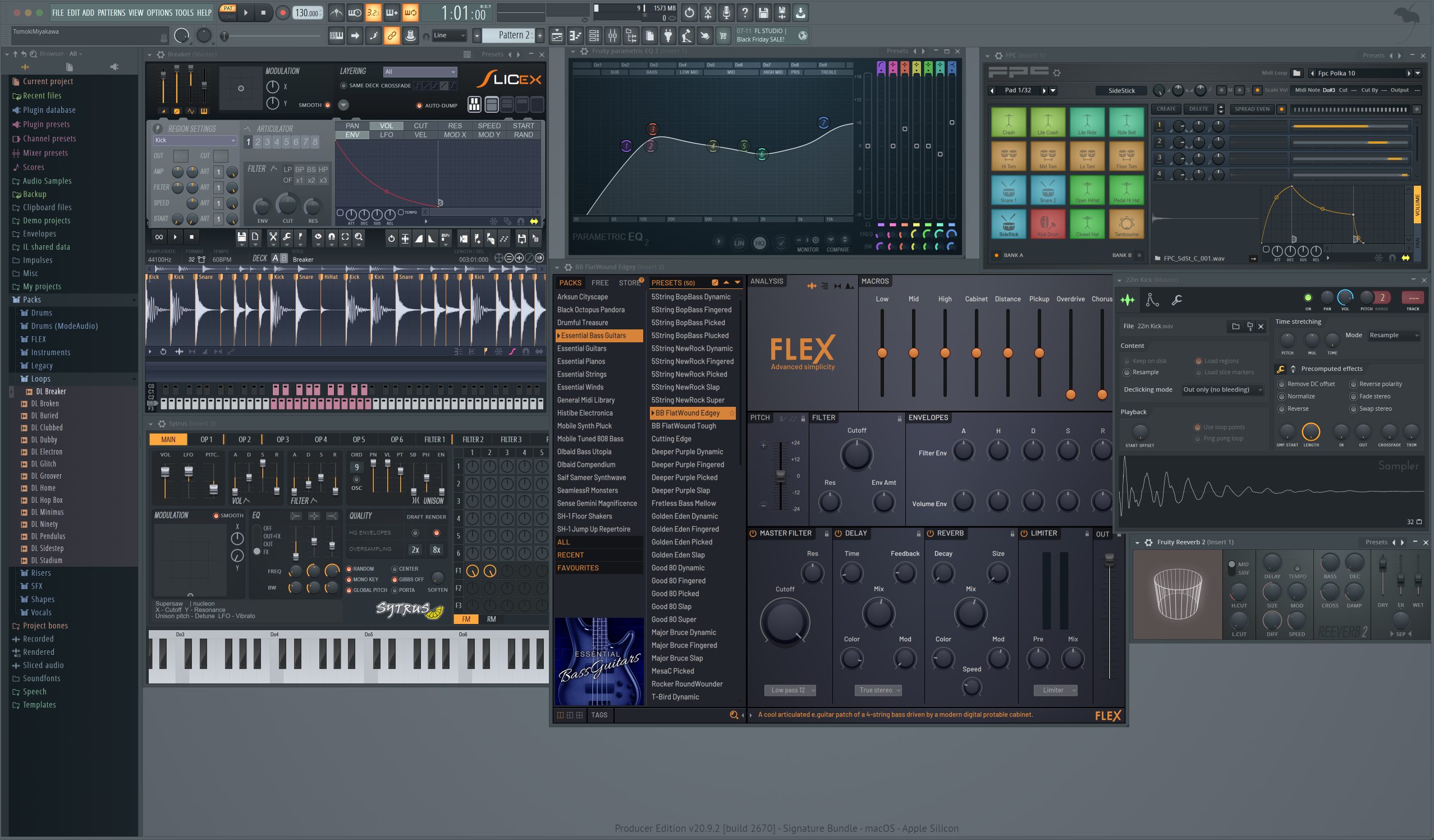This screenshot has height=840, width=1434.
Task: Open the PATTERNS menu
Action: 112,12
